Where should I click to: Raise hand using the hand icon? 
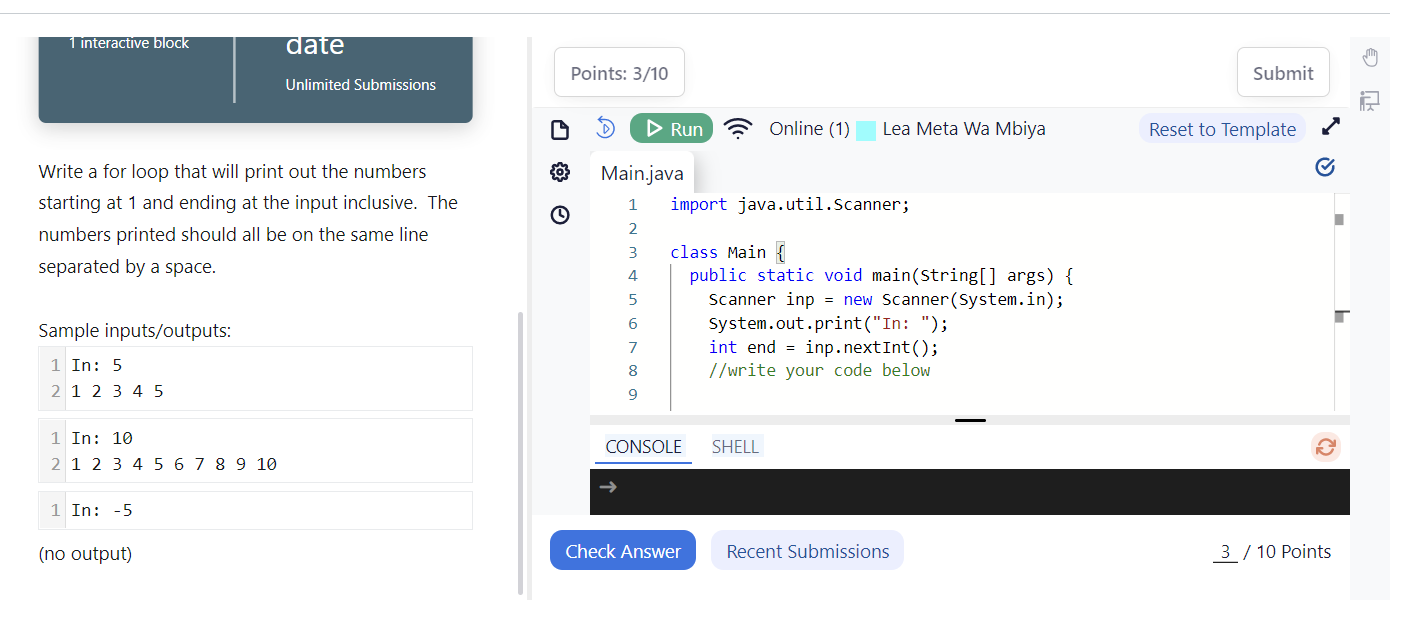click(x=1370, y=57)
